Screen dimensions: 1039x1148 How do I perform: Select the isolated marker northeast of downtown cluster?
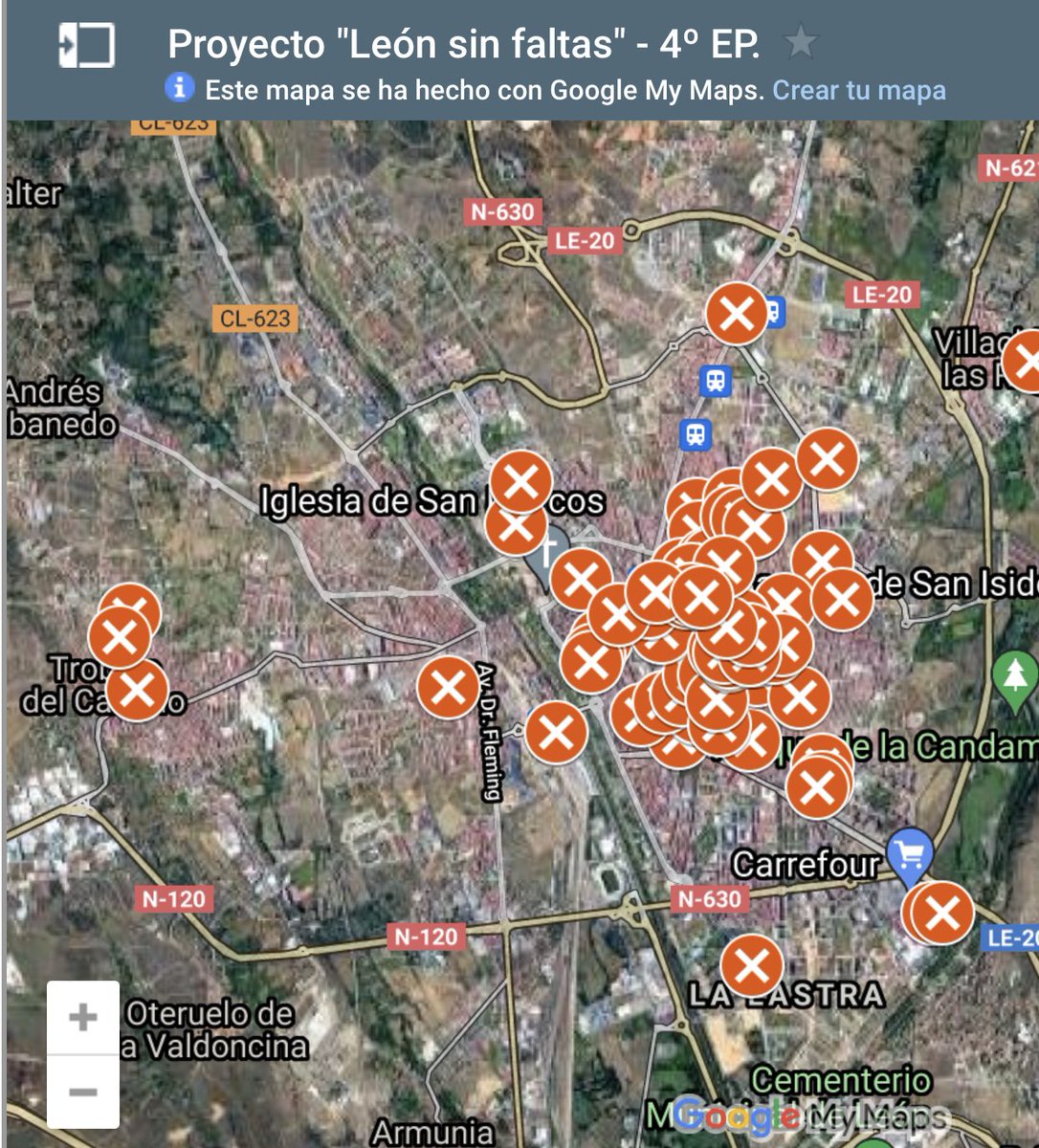[x=828, y=459]
